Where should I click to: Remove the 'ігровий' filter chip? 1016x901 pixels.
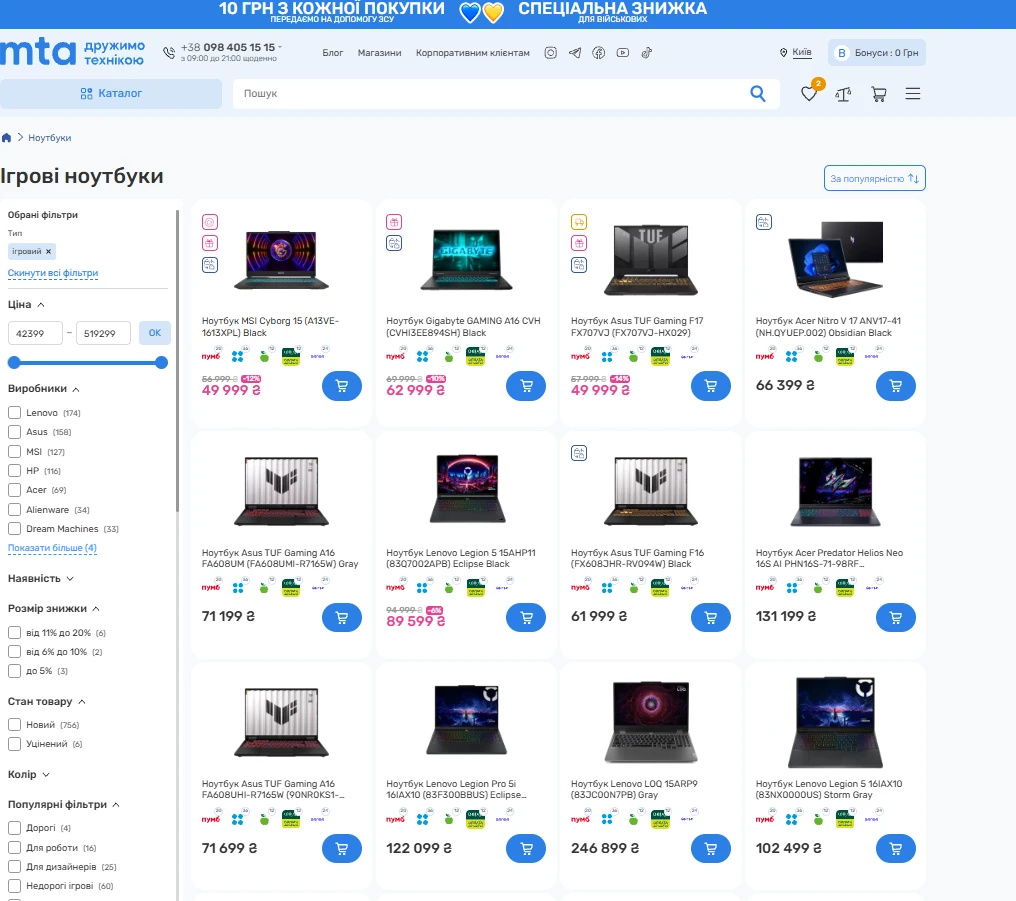pyautogui.click(x=48, y=251)
